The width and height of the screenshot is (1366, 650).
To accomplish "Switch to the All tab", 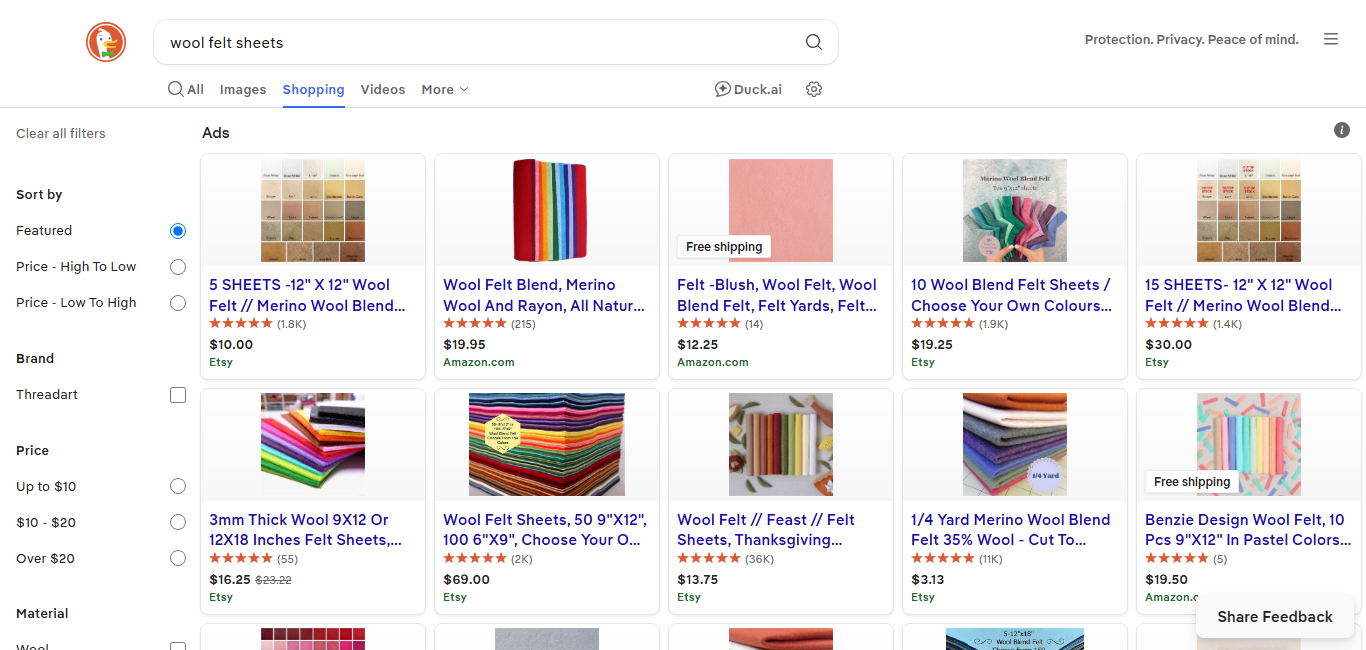I will point(186,89).
